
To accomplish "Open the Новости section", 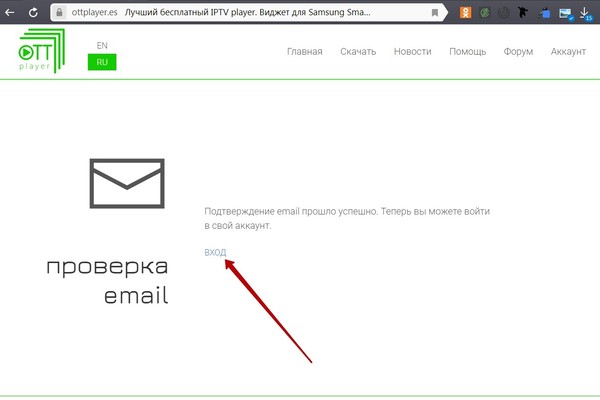I will pyautogui.click(x=412, y=52).
